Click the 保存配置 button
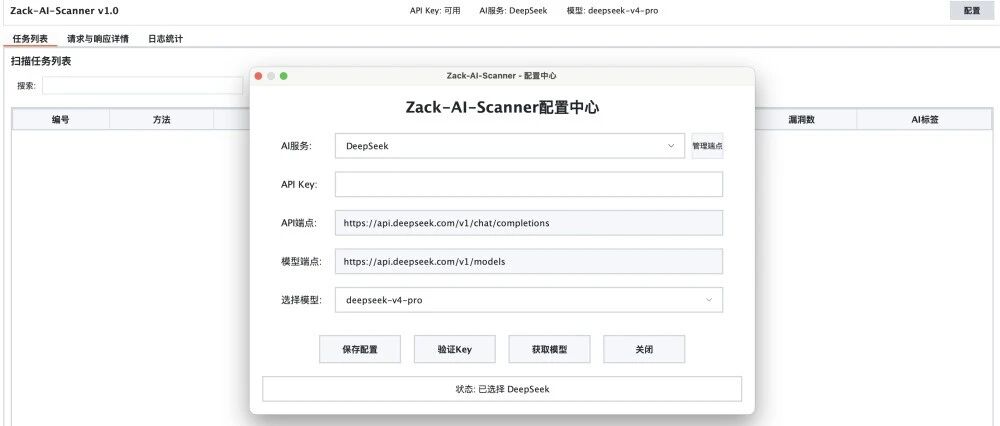Screen dimensions: 1000x426 [360, 349]
